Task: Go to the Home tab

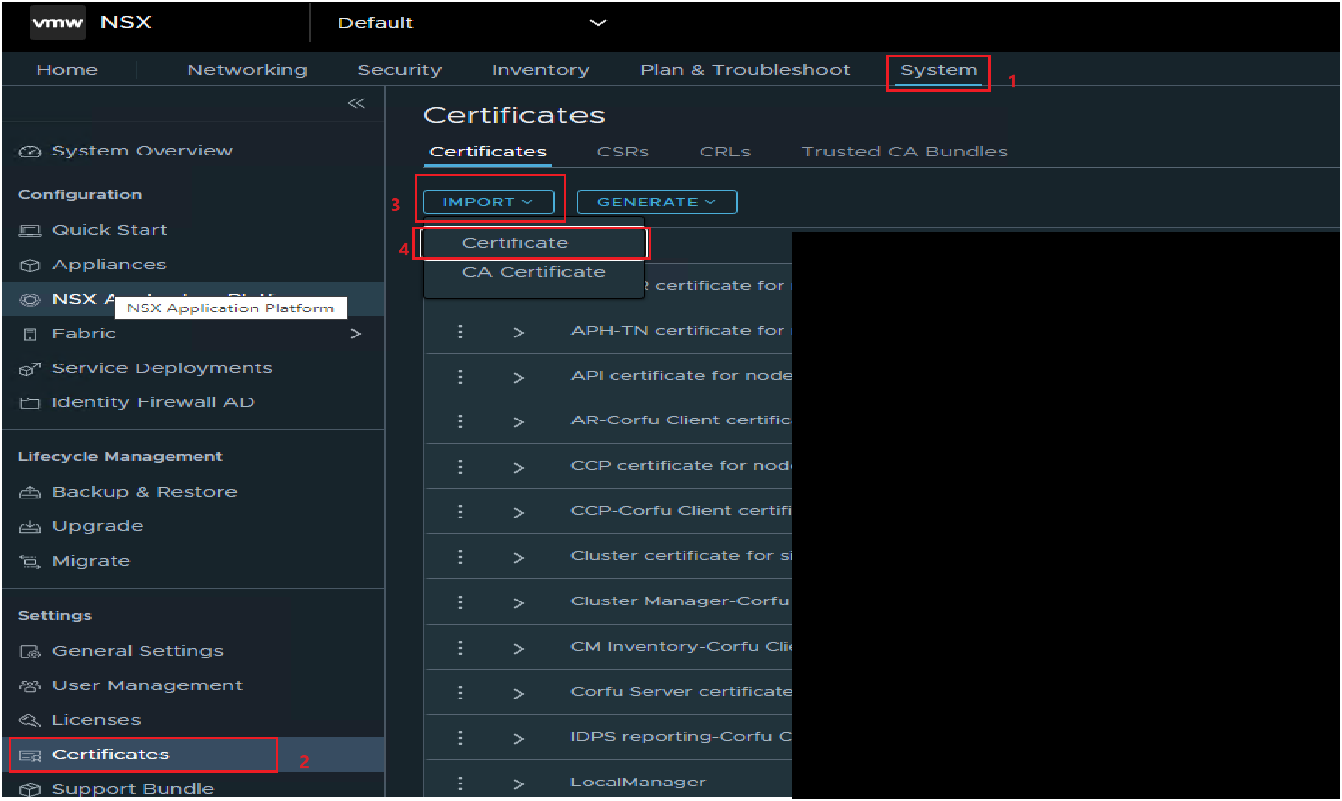Action: 67,70
